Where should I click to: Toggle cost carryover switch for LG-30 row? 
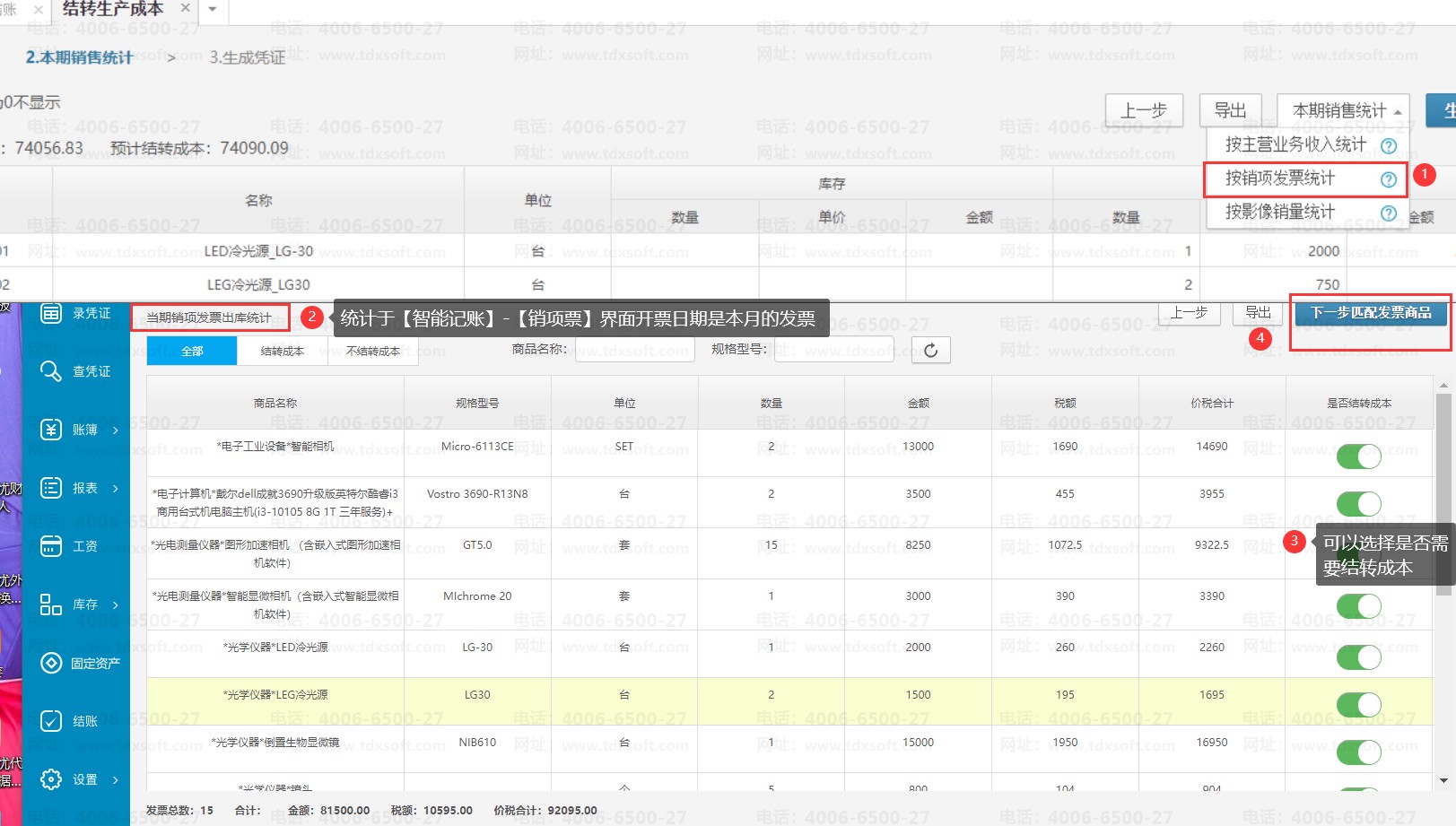(x=1358, y=657)
